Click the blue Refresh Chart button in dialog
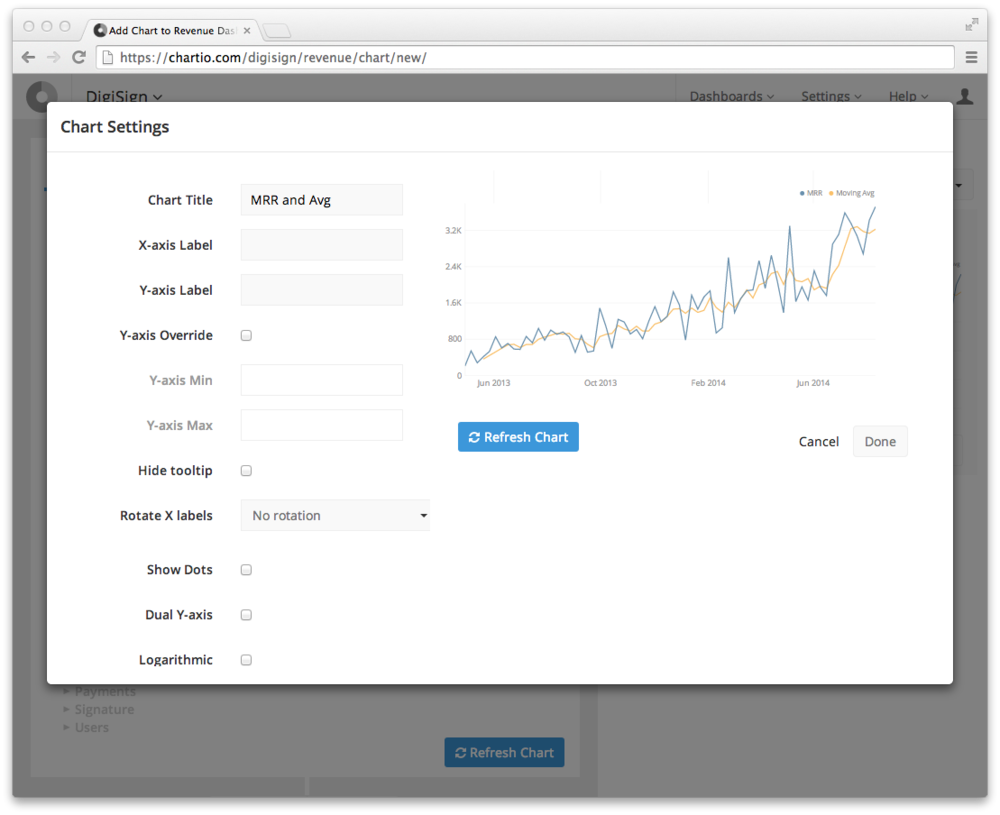Screen dimensions: 1000x815 coord(518,437)
